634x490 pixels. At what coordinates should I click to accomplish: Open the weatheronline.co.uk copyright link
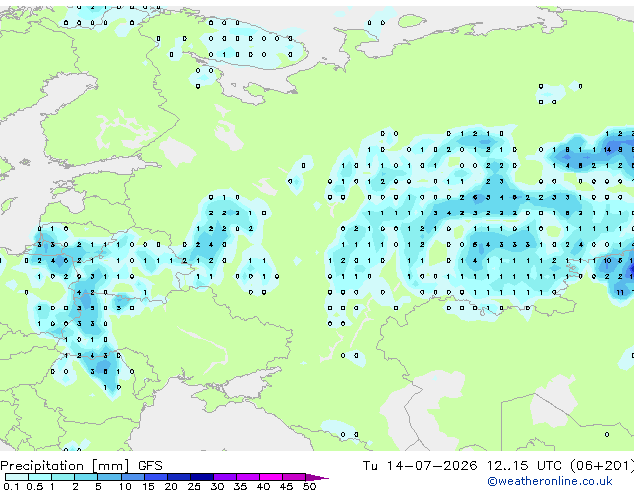pos(550,481)
